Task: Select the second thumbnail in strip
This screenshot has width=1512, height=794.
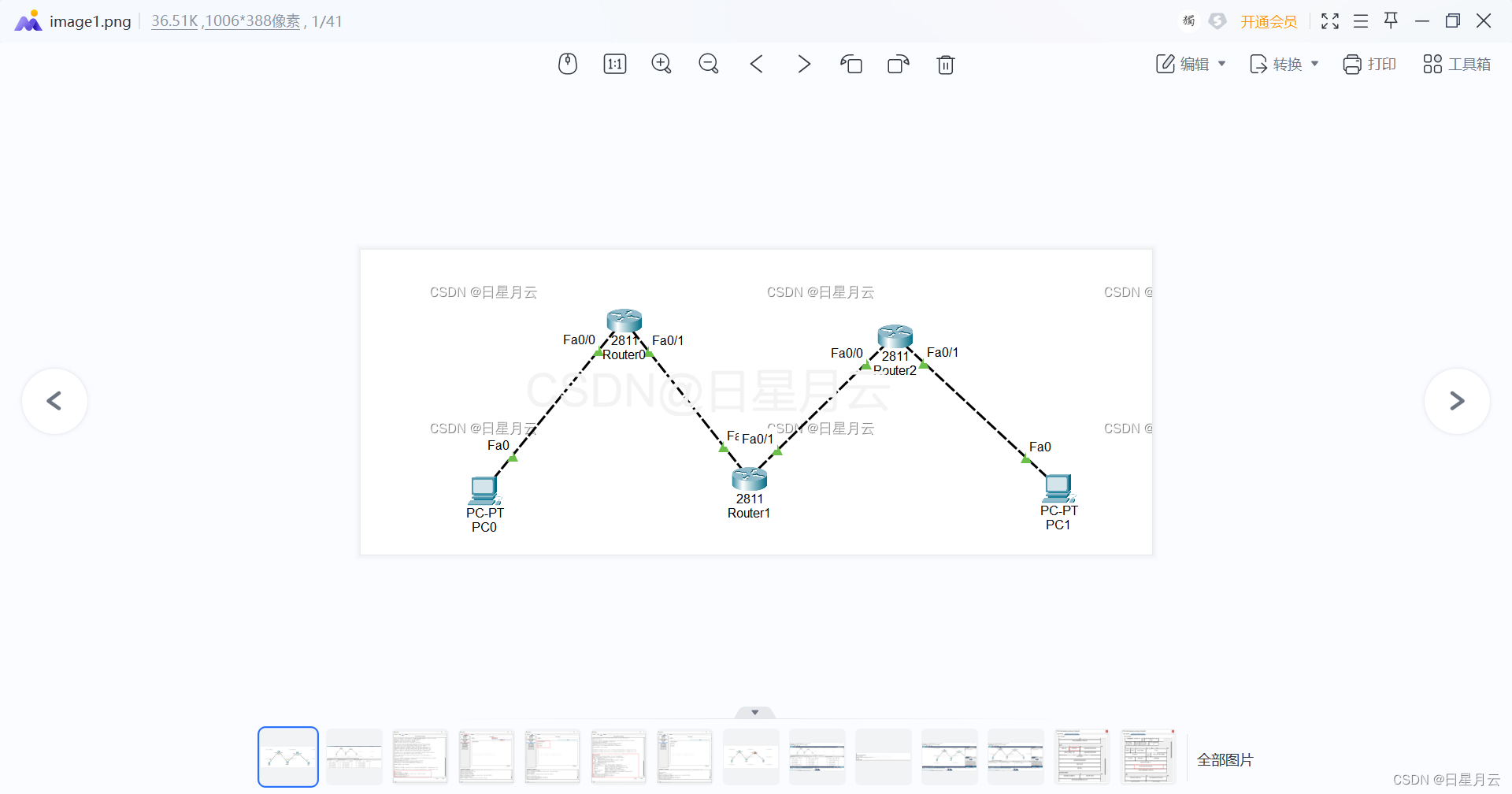Action: [354, 757]
